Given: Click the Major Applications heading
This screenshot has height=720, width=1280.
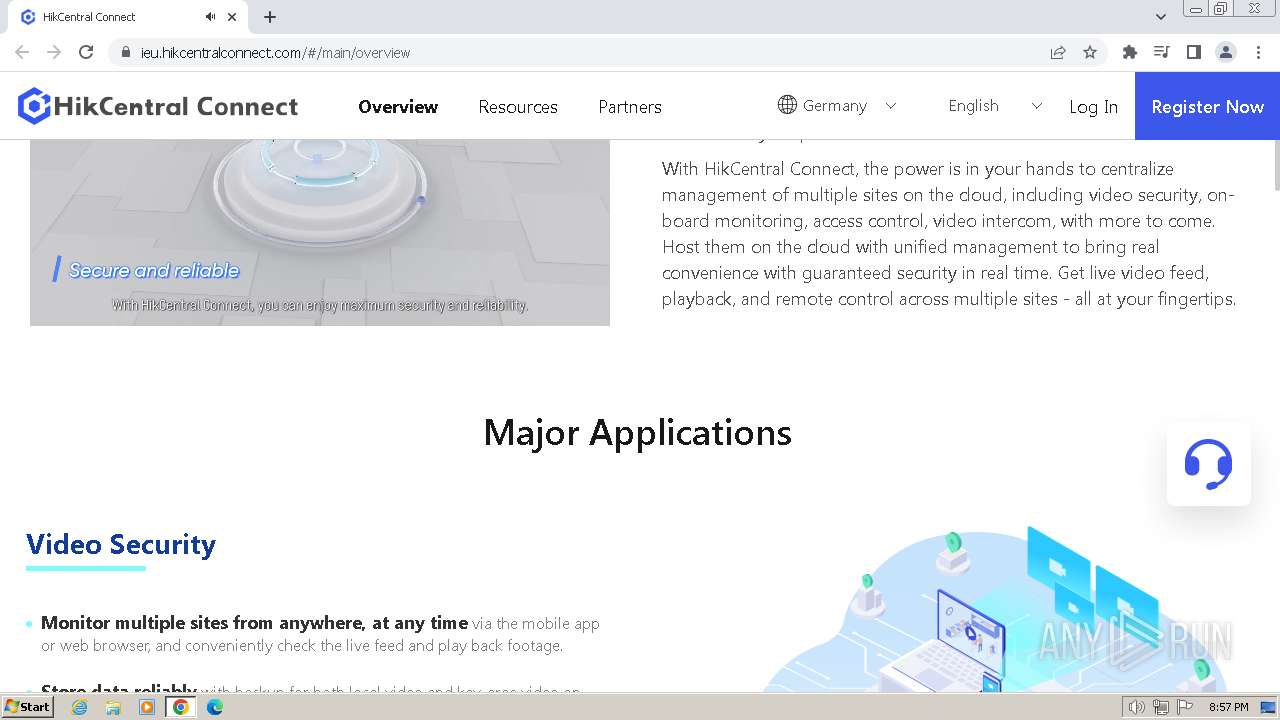Looking at the screenshot, I should 638,432.
